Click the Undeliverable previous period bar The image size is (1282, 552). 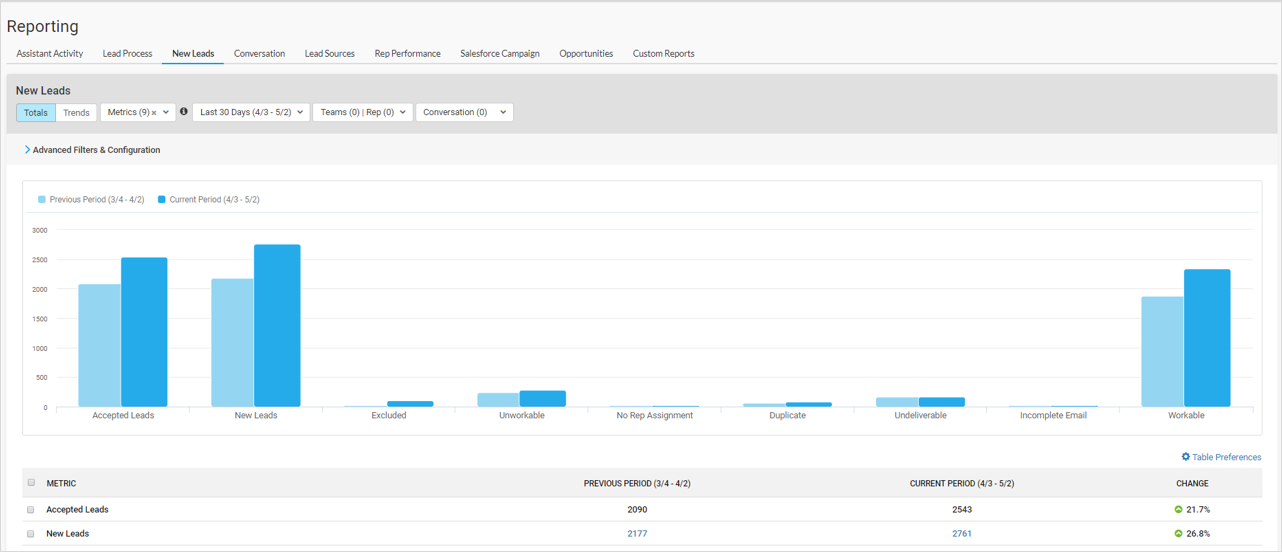pos(897,402)
